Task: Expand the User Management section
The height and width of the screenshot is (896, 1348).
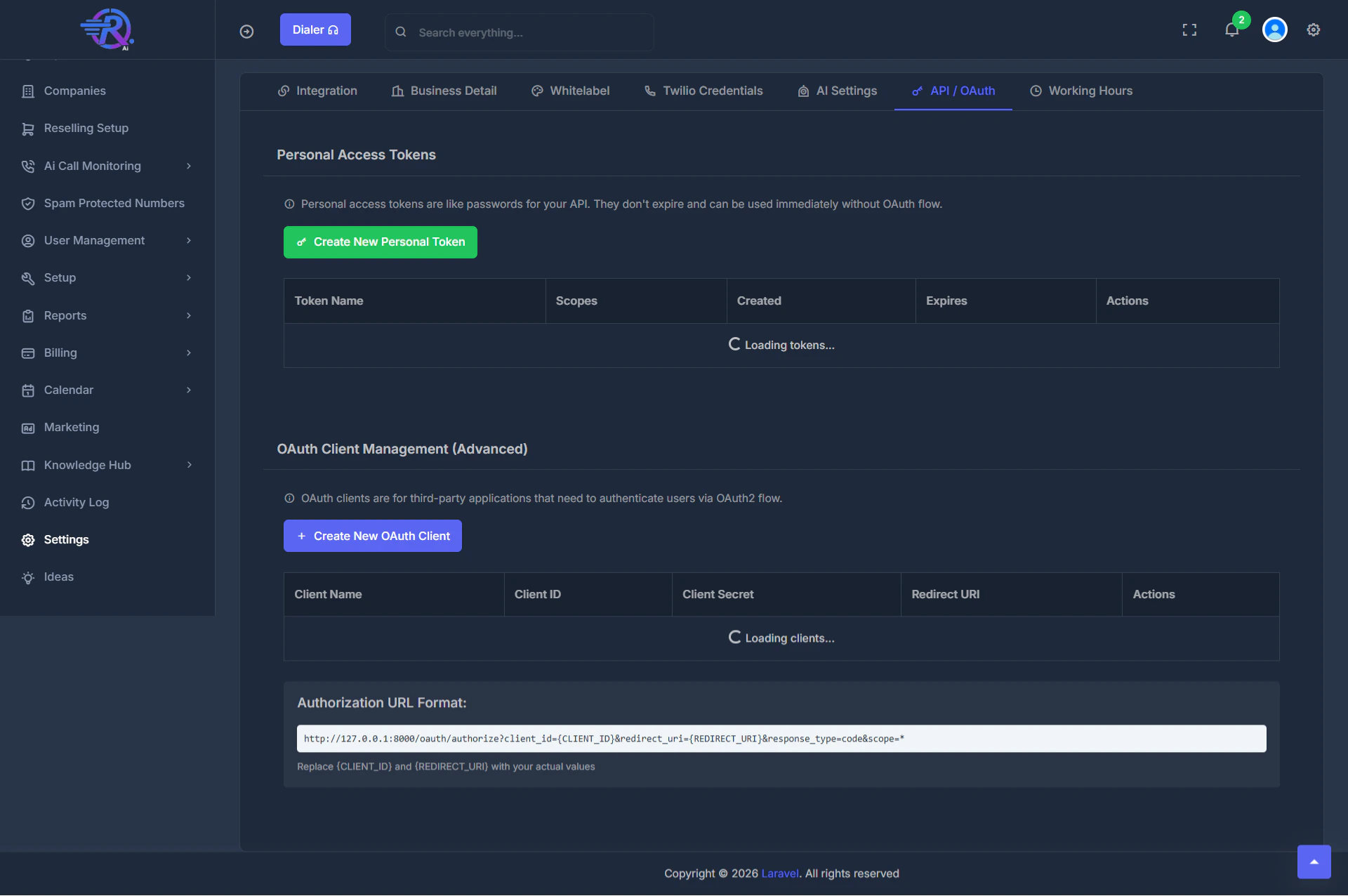Action: coord(188,240)
